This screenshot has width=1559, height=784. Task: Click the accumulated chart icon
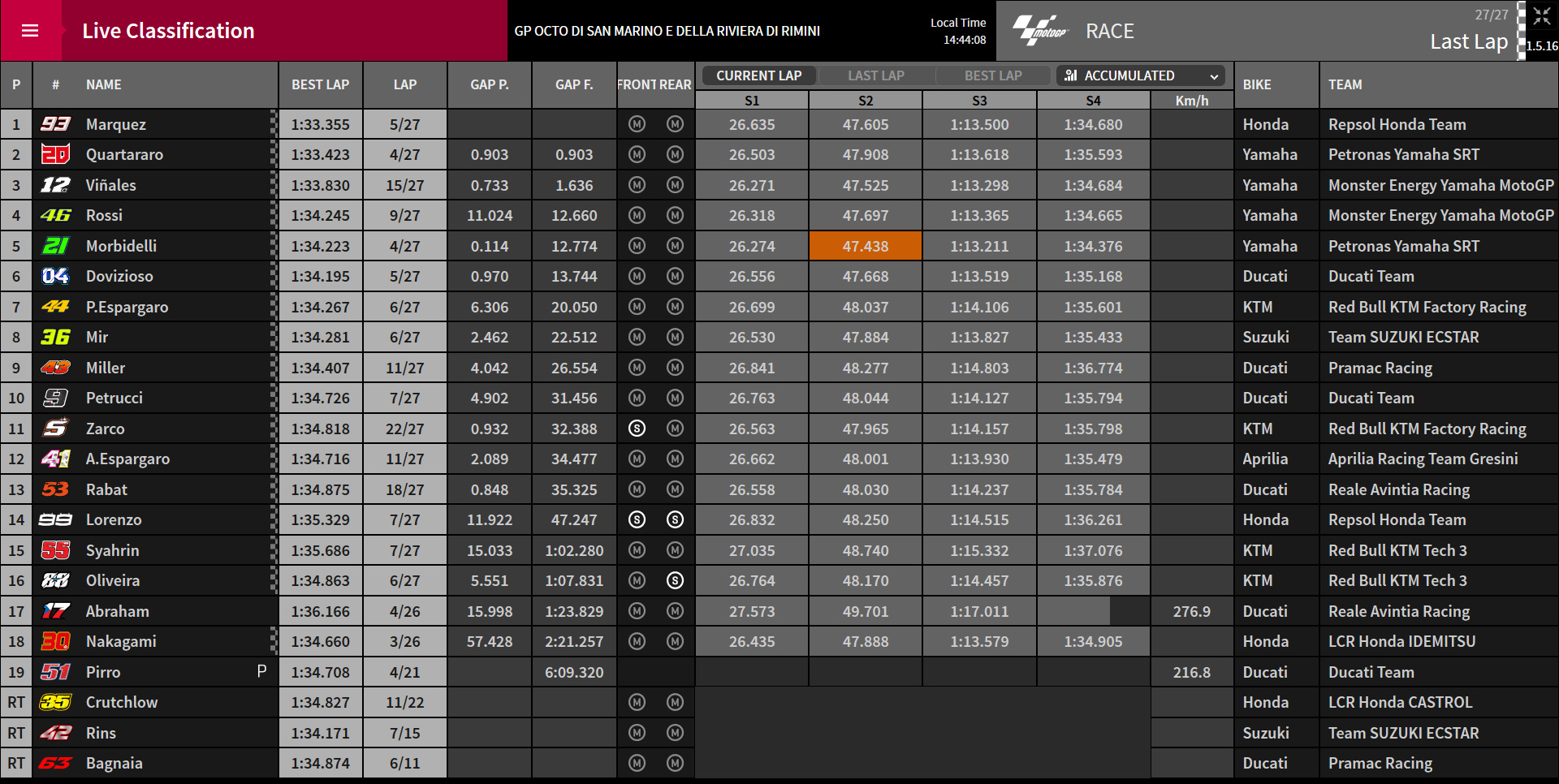1071,75
